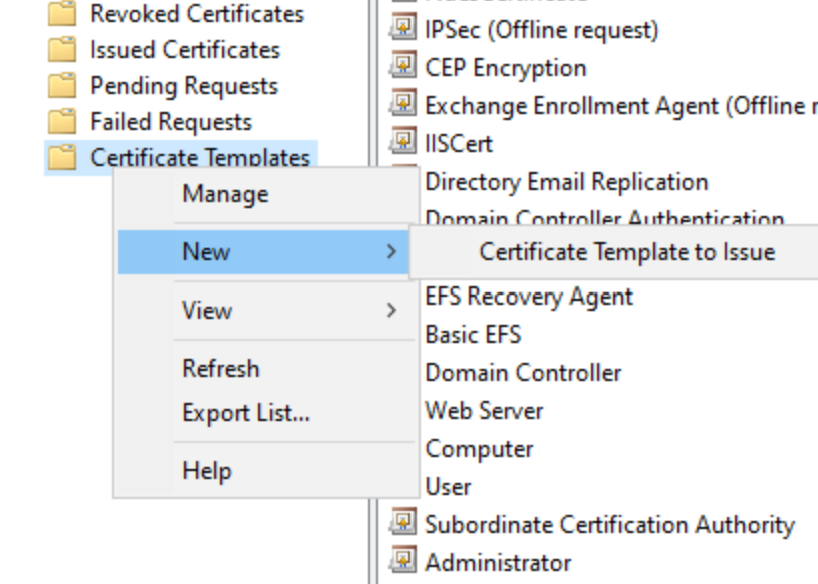Click the IISCert template icon
Image resolution: width=818 pixels, height=584 pixels.
pyautogui.click(x=403, y=141)
